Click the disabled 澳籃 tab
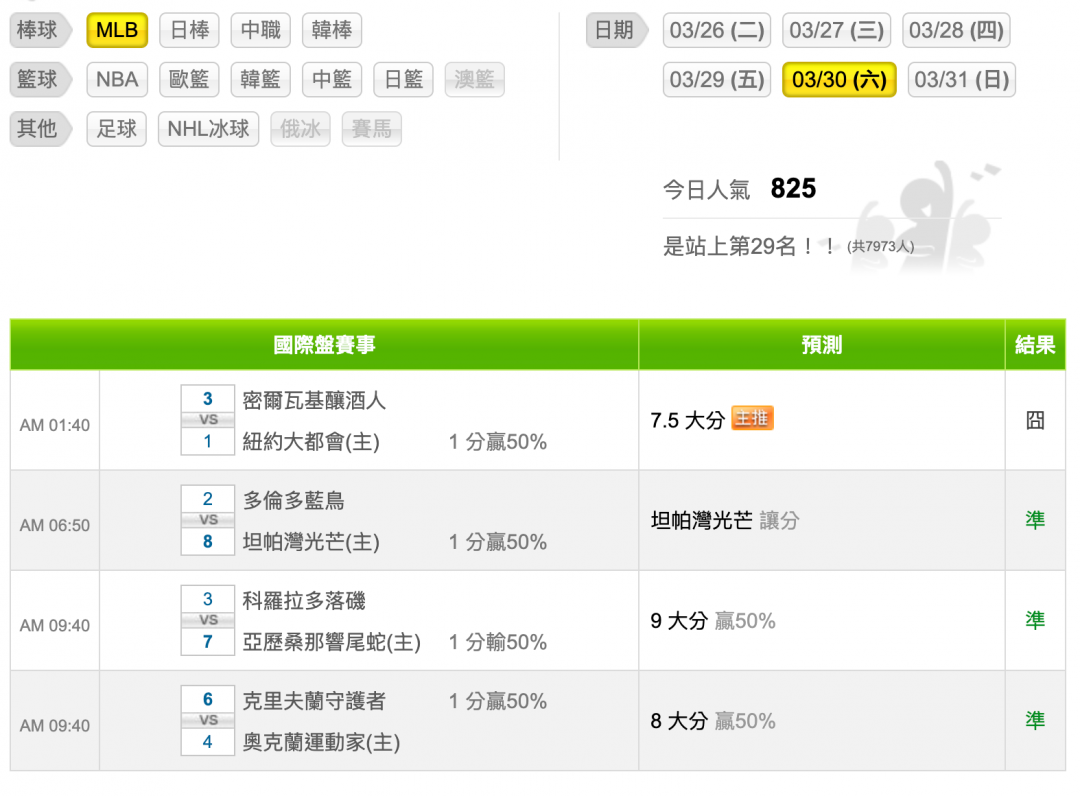 click(x=475, y=80)
